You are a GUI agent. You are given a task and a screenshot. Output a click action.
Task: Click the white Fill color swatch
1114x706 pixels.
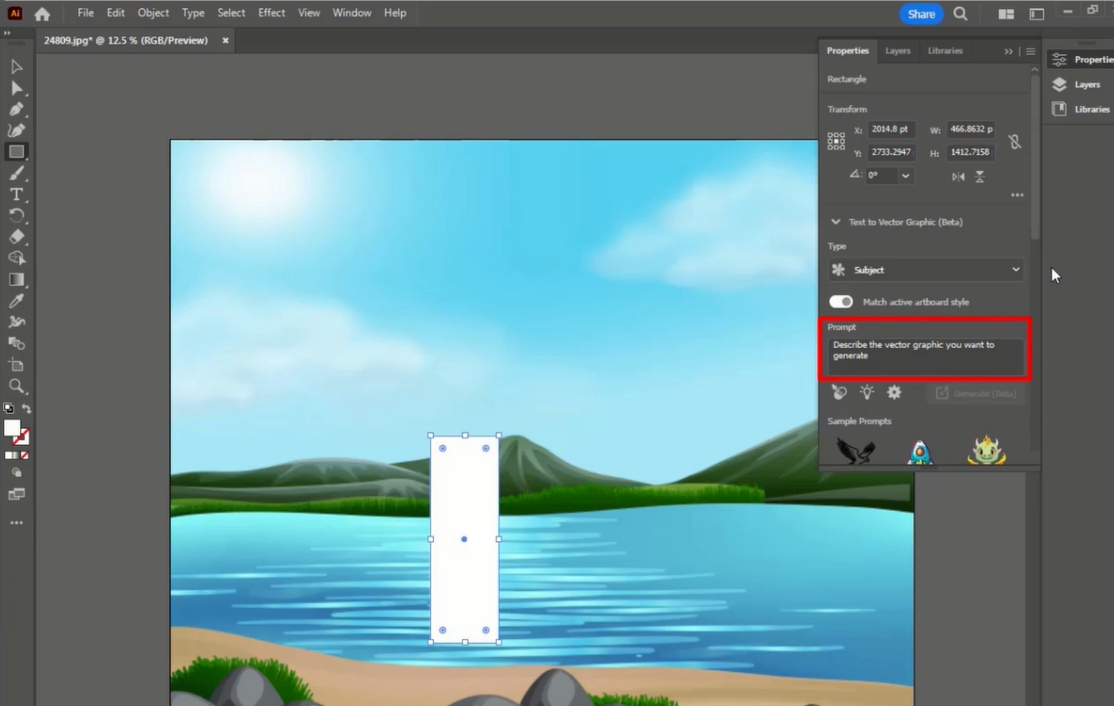pos(12,428)
